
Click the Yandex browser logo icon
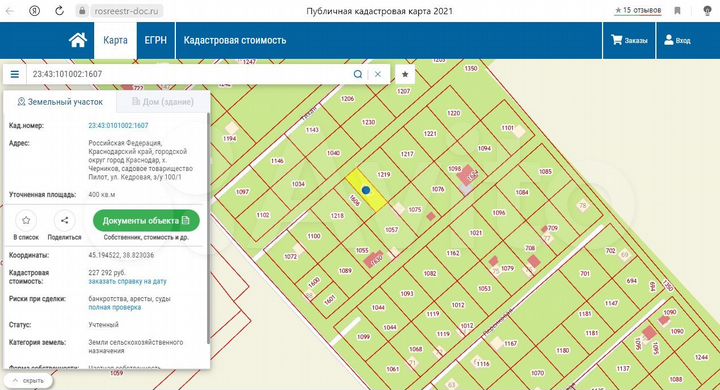34,11
